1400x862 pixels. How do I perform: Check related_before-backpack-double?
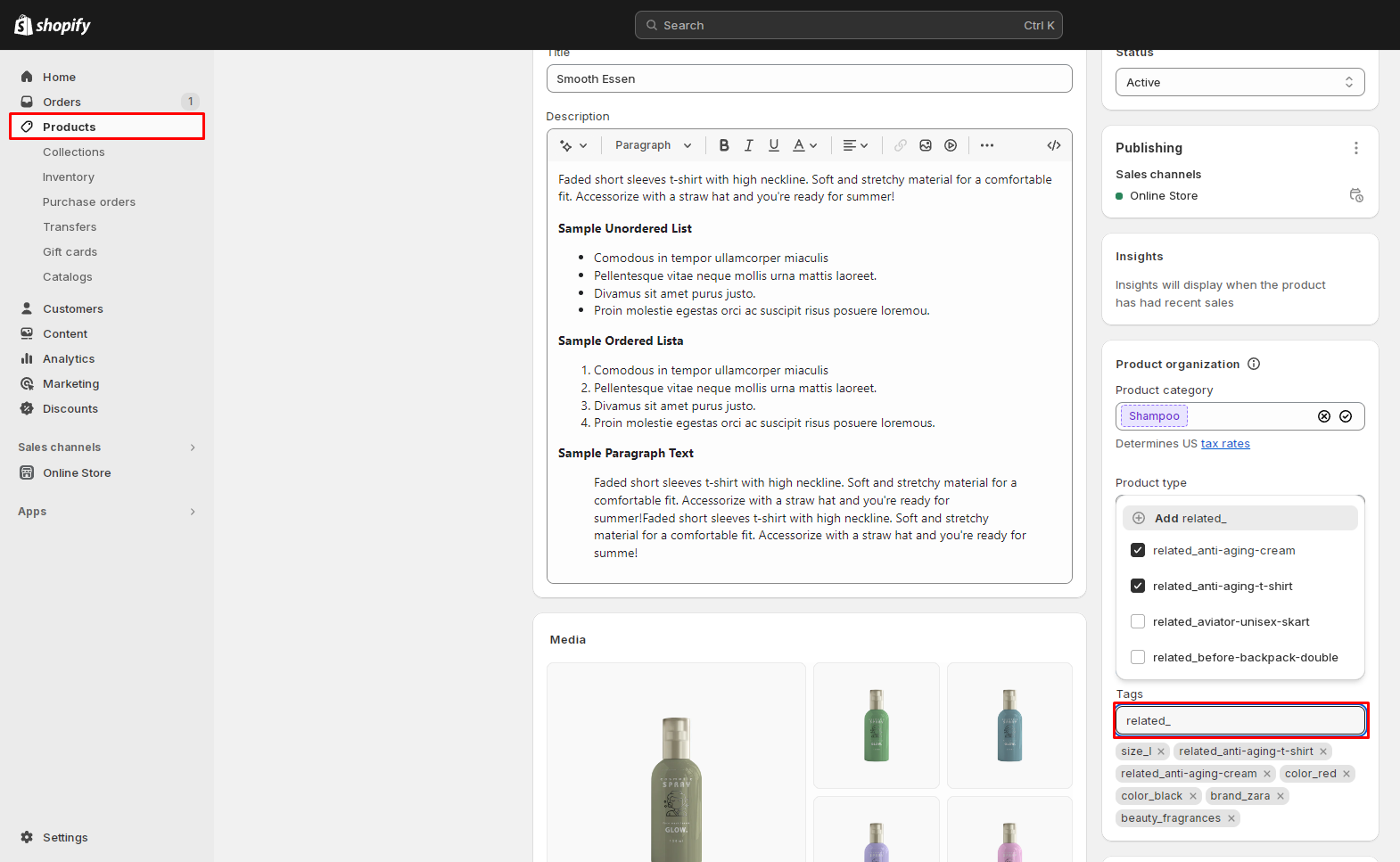click(1138, 657)
